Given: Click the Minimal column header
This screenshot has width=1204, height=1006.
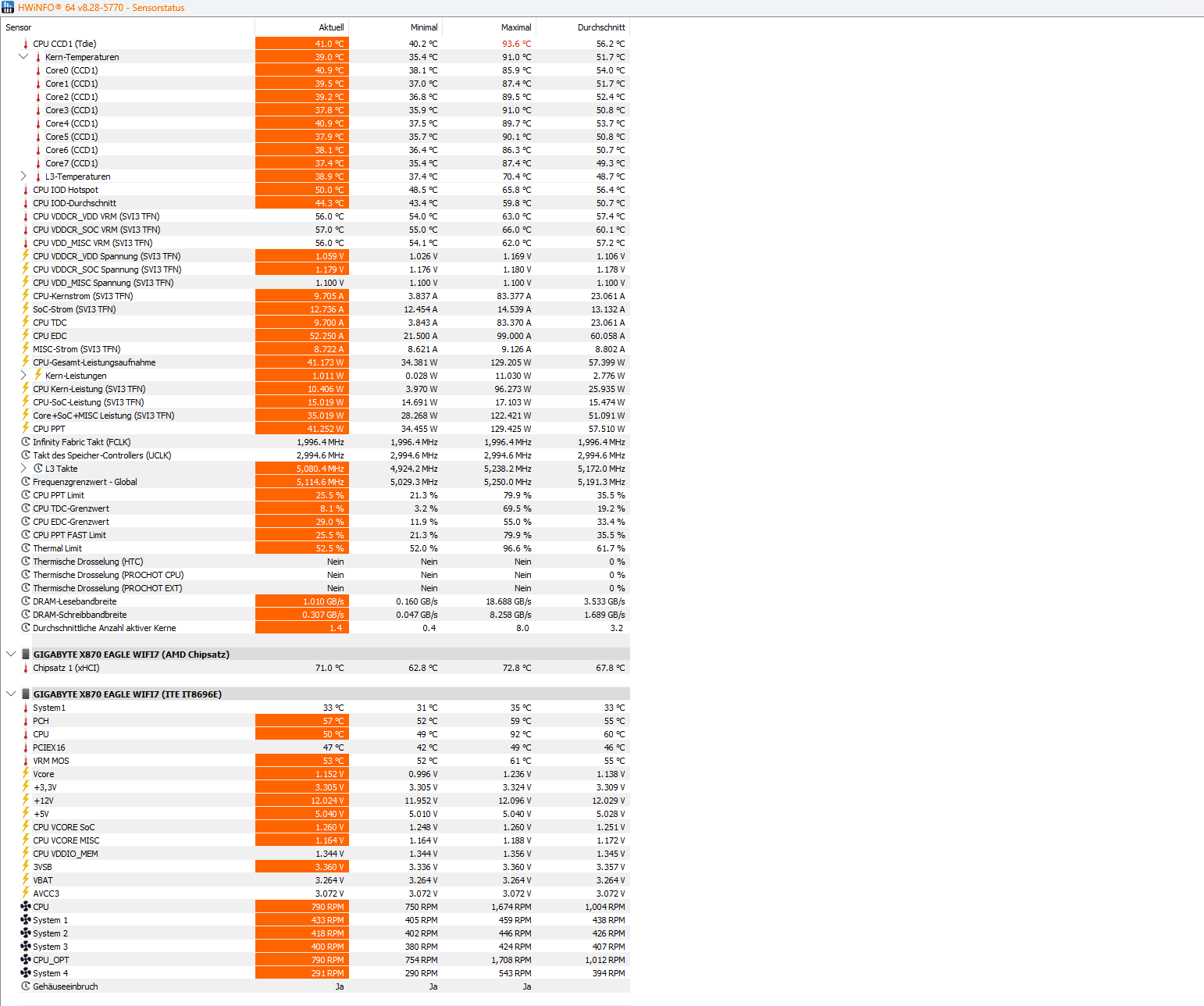Looking at the screenshot, I should click(424, 27).
